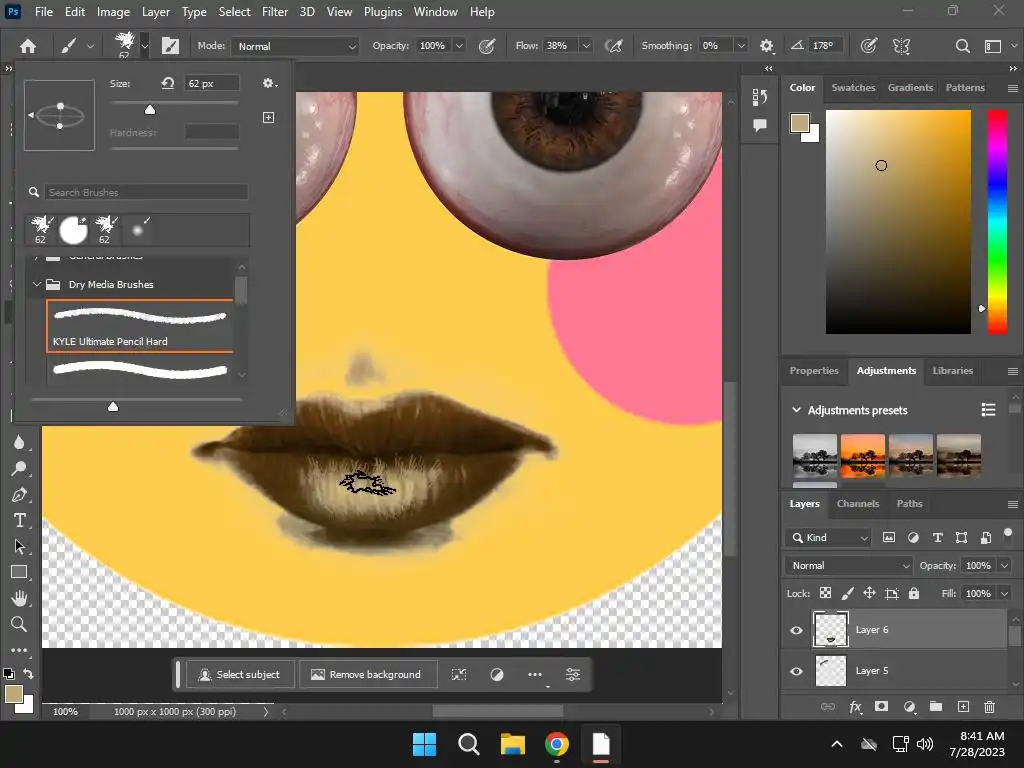Open the brush preset gear menu

tap(269, 84)
